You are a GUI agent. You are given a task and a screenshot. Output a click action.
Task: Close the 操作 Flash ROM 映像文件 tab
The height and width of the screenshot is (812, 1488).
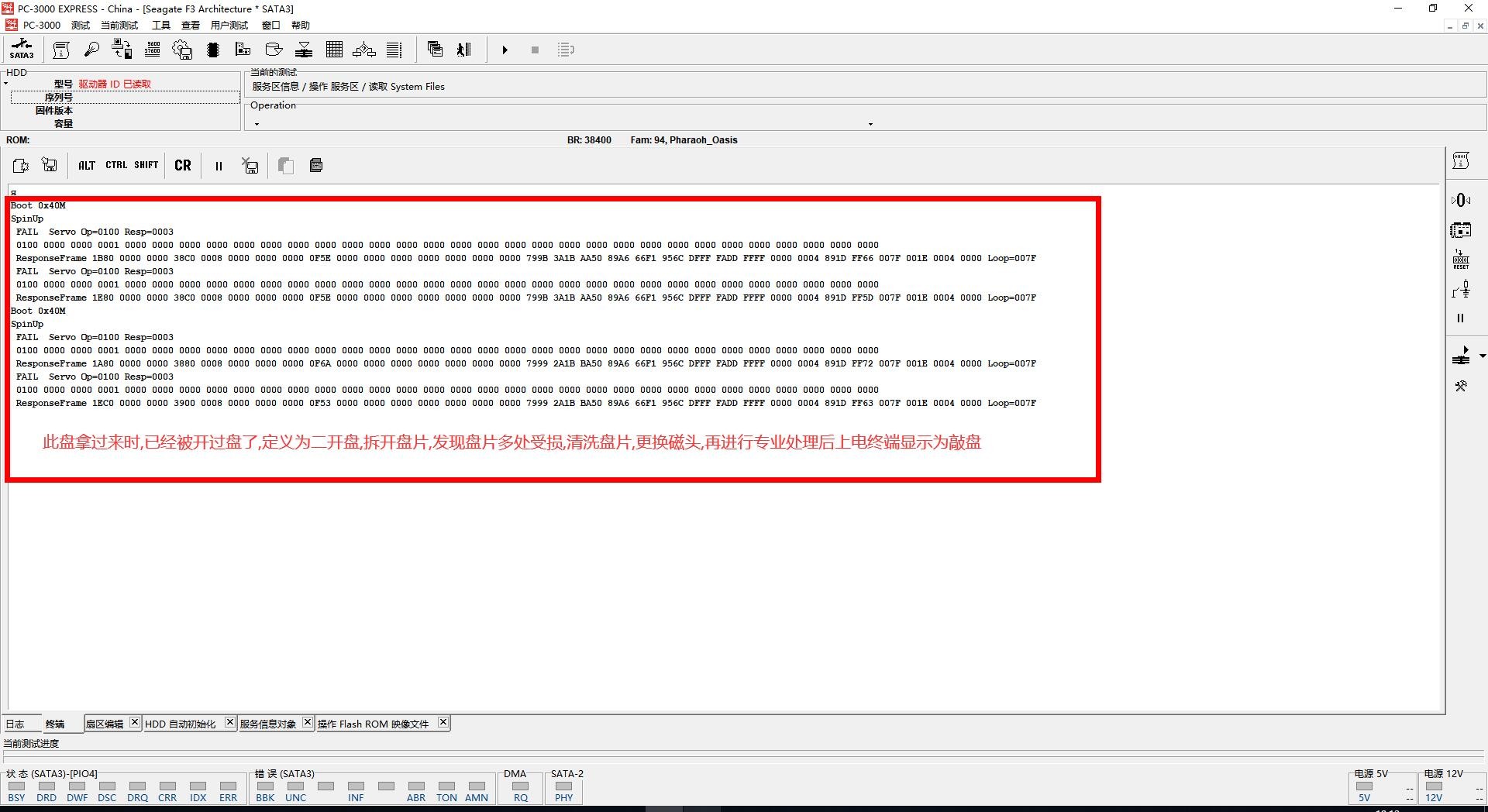coord(443,722)
